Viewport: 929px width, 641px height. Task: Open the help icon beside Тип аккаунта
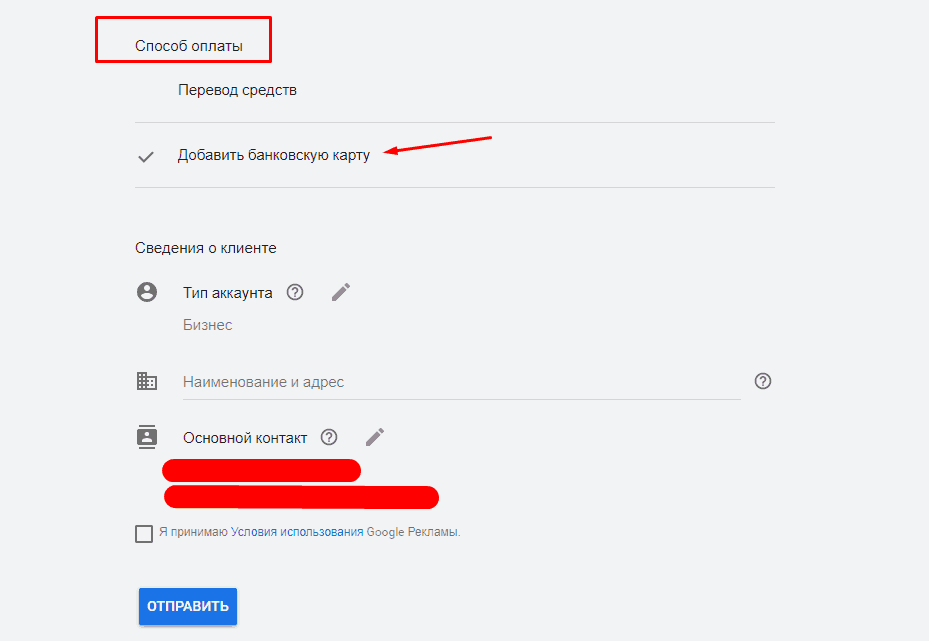click(293, 292)
